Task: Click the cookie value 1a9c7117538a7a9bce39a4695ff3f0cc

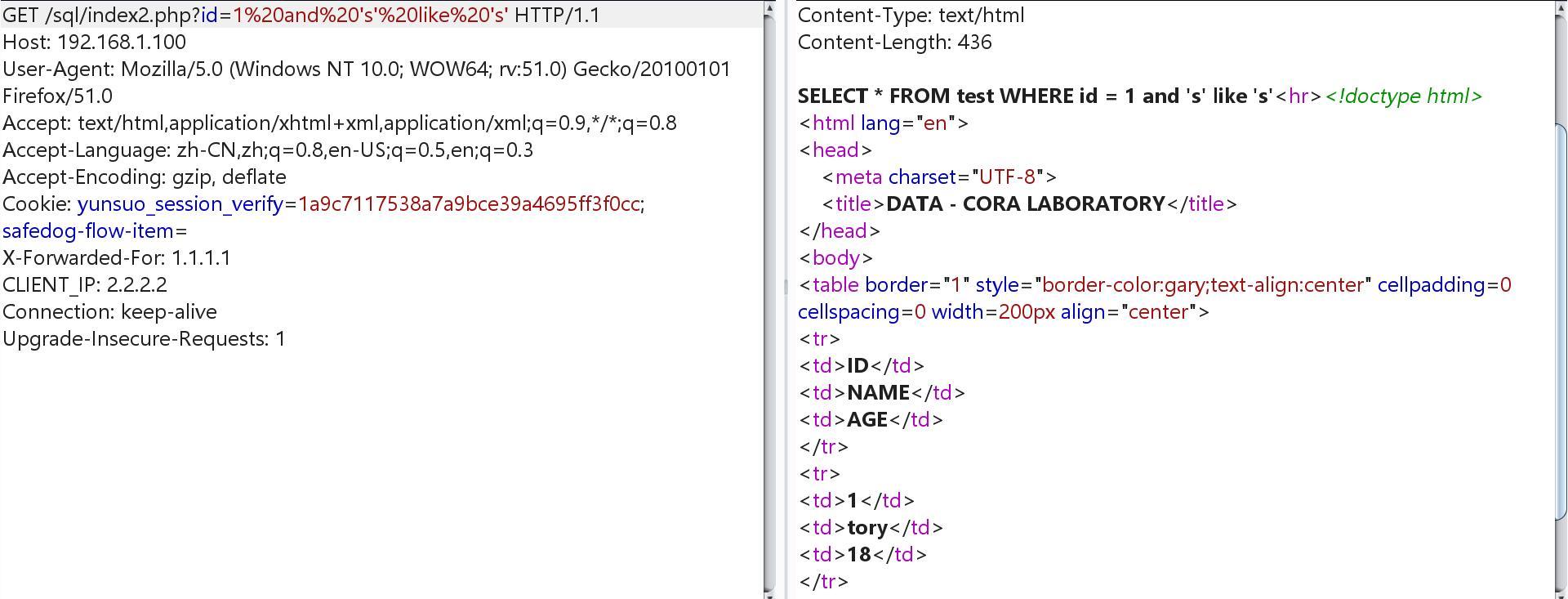Action: coord(469,203)
